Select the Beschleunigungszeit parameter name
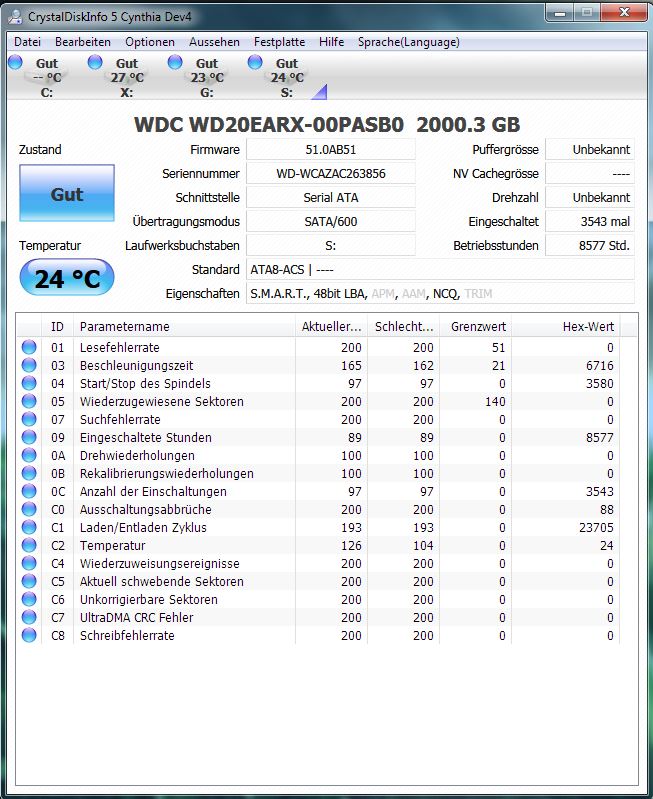The width and height of the screenshot is (653, 799). [137, 365]
